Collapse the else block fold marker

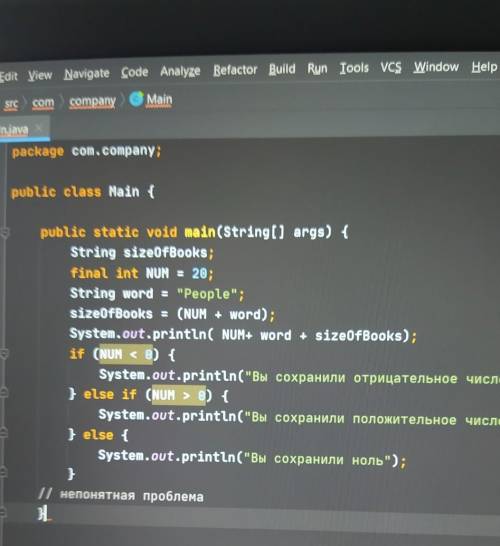point(3,433)
